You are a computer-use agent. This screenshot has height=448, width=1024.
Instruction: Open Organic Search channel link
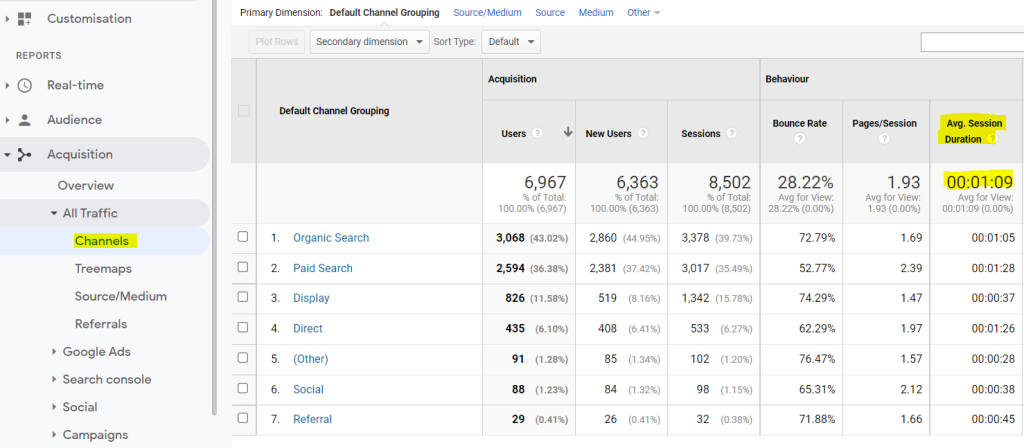point(331,238)
